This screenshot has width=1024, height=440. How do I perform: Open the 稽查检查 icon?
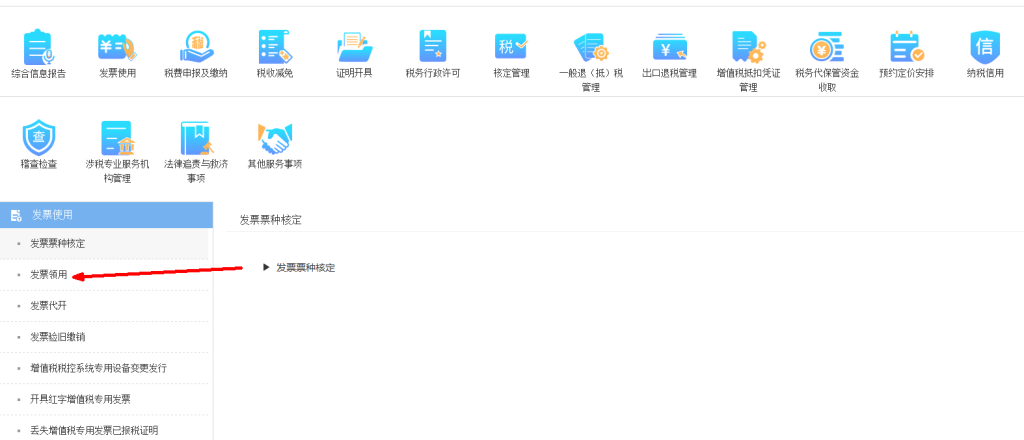[x=38, y=138]
